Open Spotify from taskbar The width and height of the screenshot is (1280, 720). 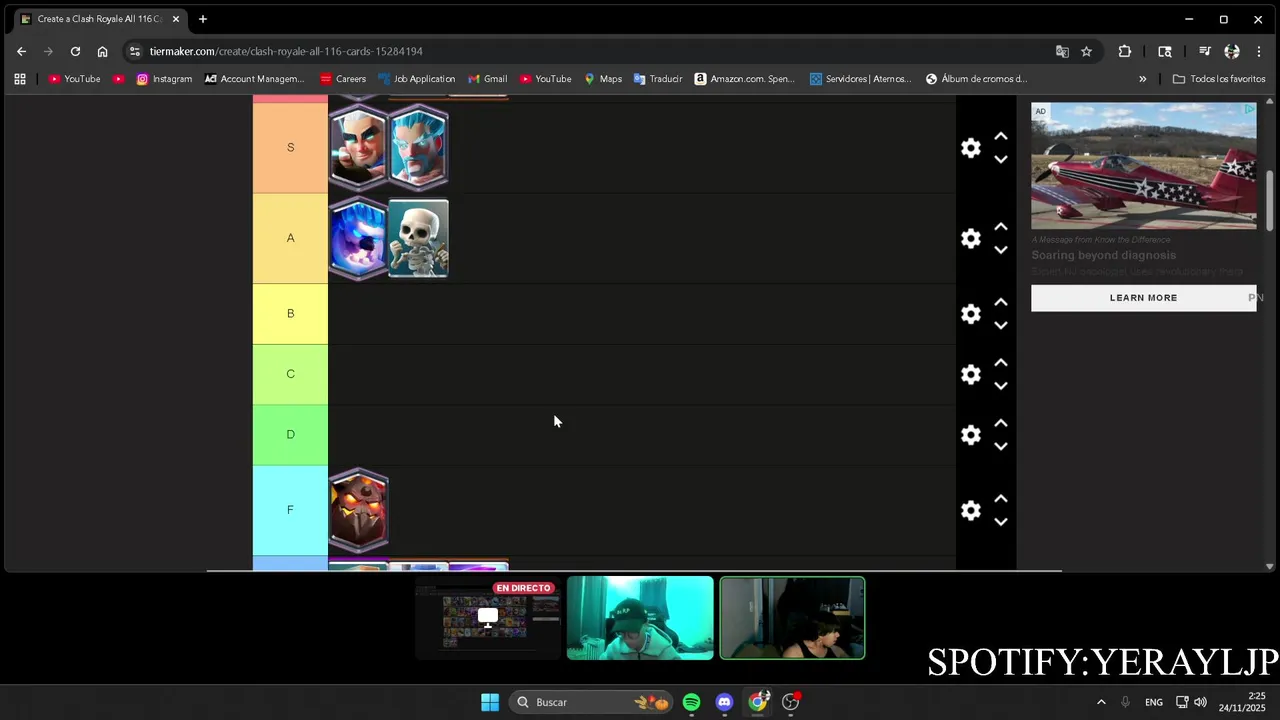click(691, 702)
